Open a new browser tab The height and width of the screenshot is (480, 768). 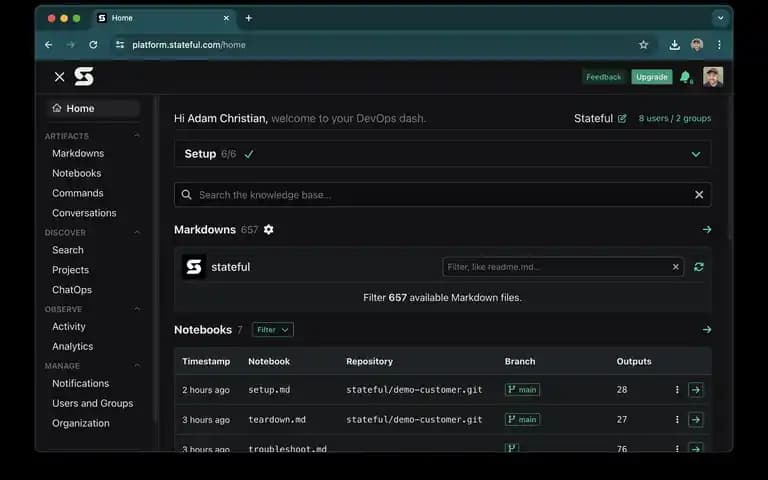(x=249, y=18)
